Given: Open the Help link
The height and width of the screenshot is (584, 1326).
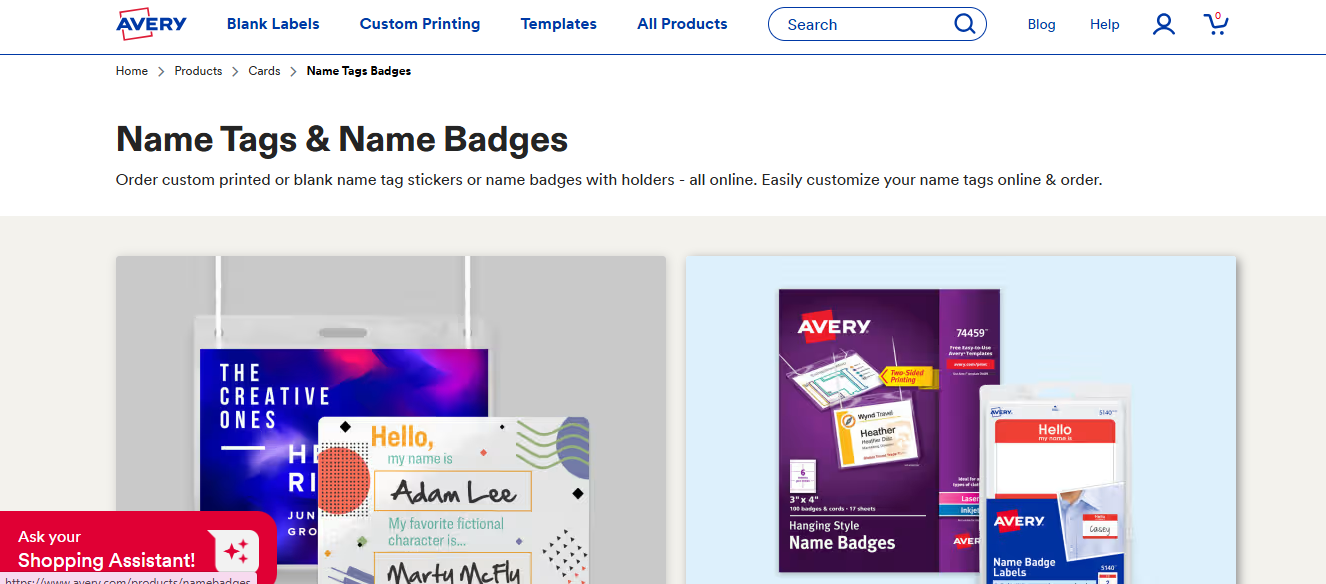Looking at the screenshot, I should point(1105,24).
